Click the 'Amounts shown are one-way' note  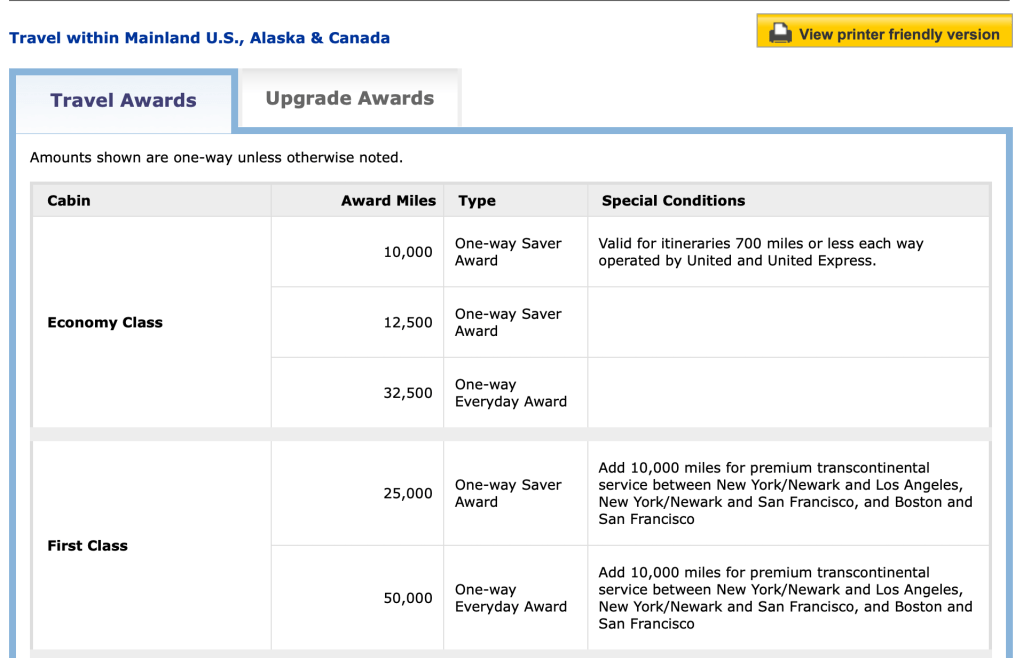216,157
